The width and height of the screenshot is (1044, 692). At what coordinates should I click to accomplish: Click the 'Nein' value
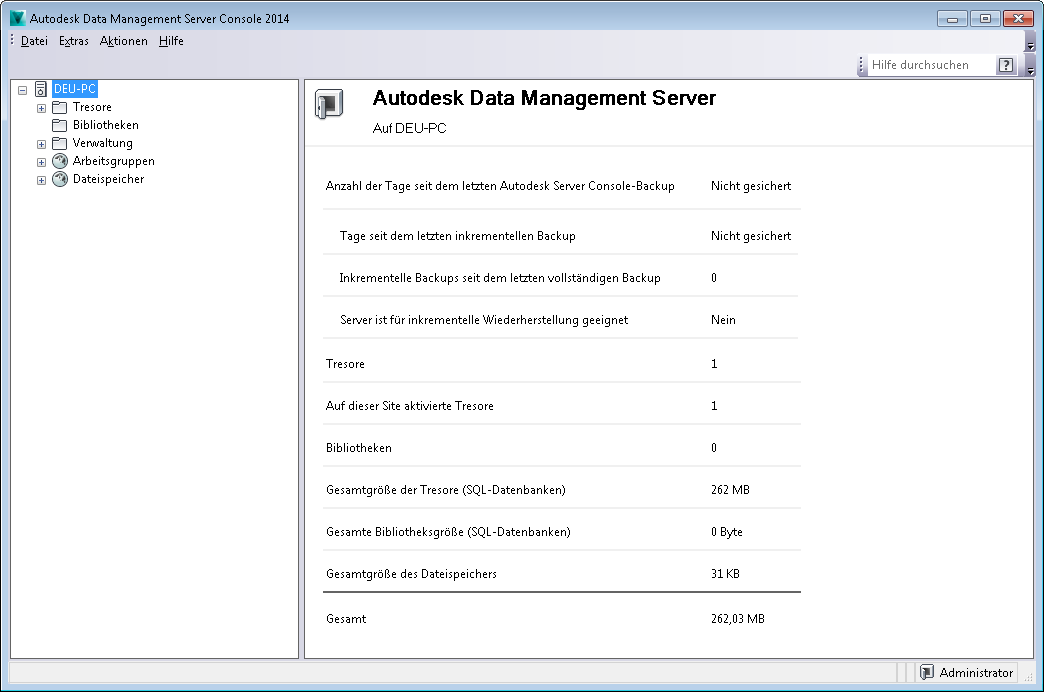pos(723,320)
